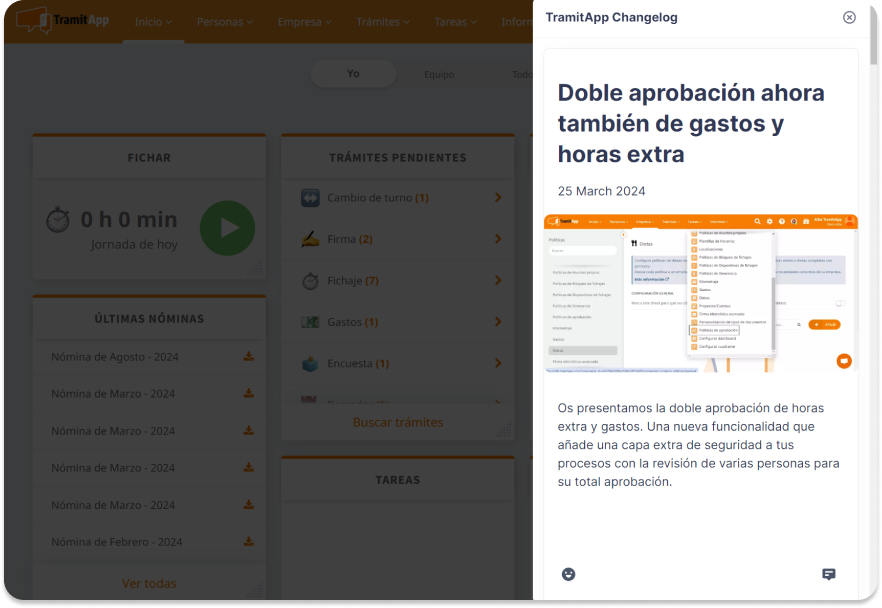Click Ver todas under Últimas Nóminas
882x608 pixels.
click(149, 583)
